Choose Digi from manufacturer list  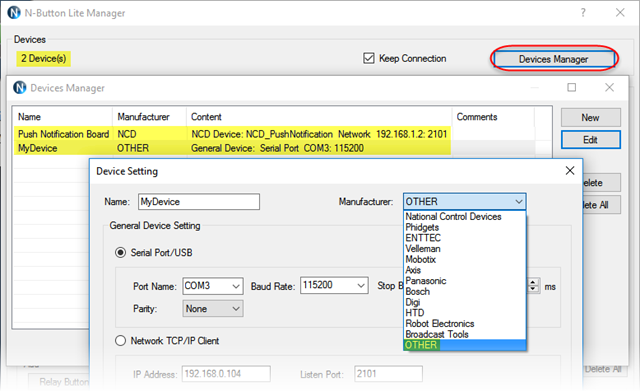pyautogui.click(x=464, y=302)
